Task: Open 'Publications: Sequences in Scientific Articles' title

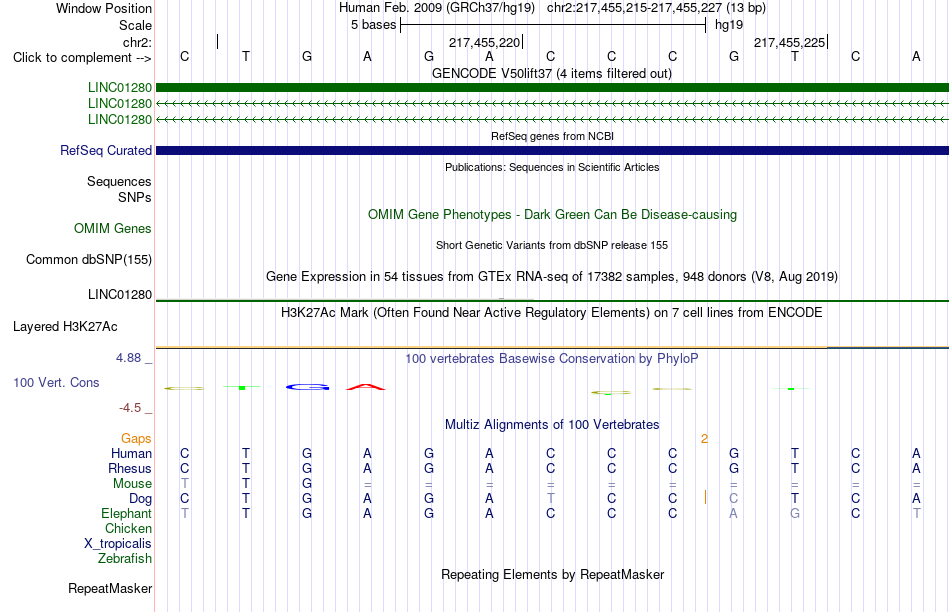Action: click(x=552, y=167)
